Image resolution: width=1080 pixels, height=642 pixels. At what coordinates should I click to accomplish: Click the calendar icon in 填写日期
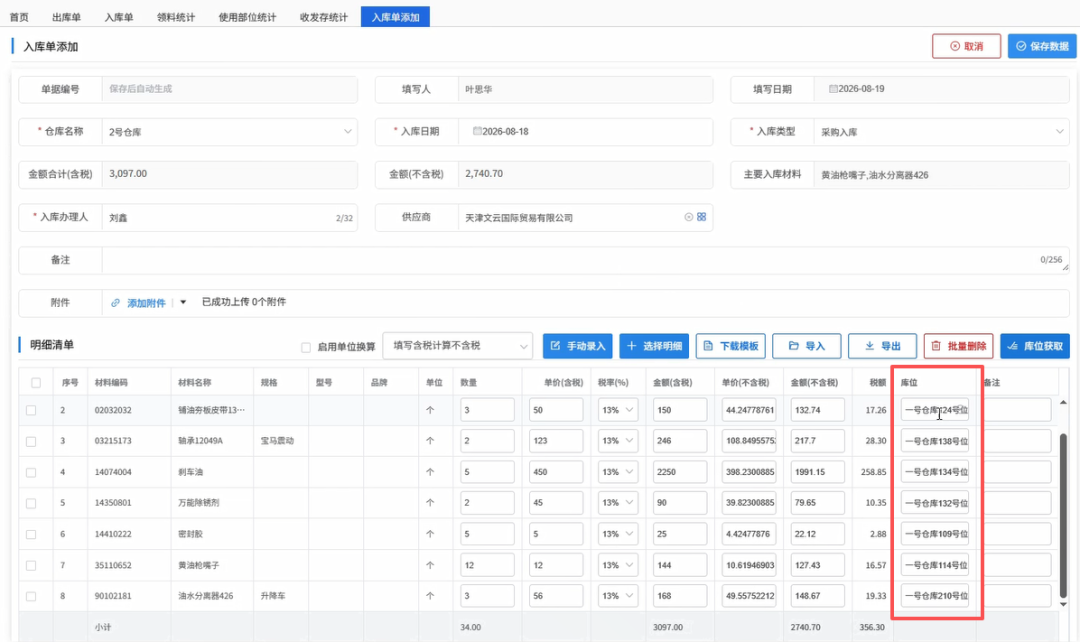click(833, 89)
